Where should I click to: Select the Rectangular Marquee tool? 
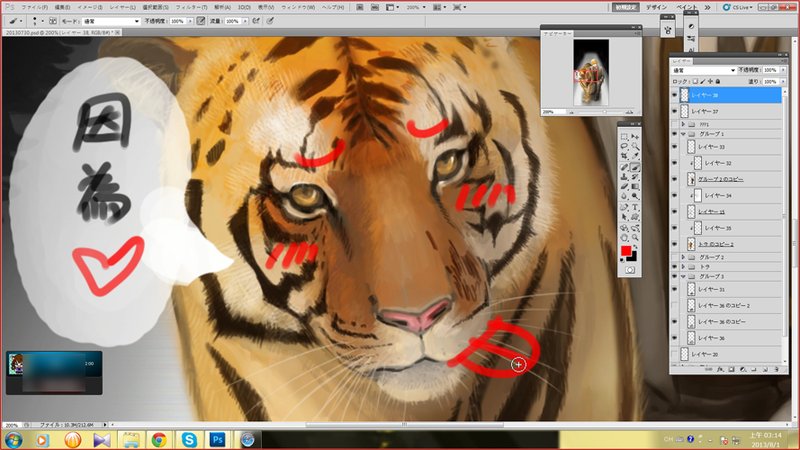(624, 137)
